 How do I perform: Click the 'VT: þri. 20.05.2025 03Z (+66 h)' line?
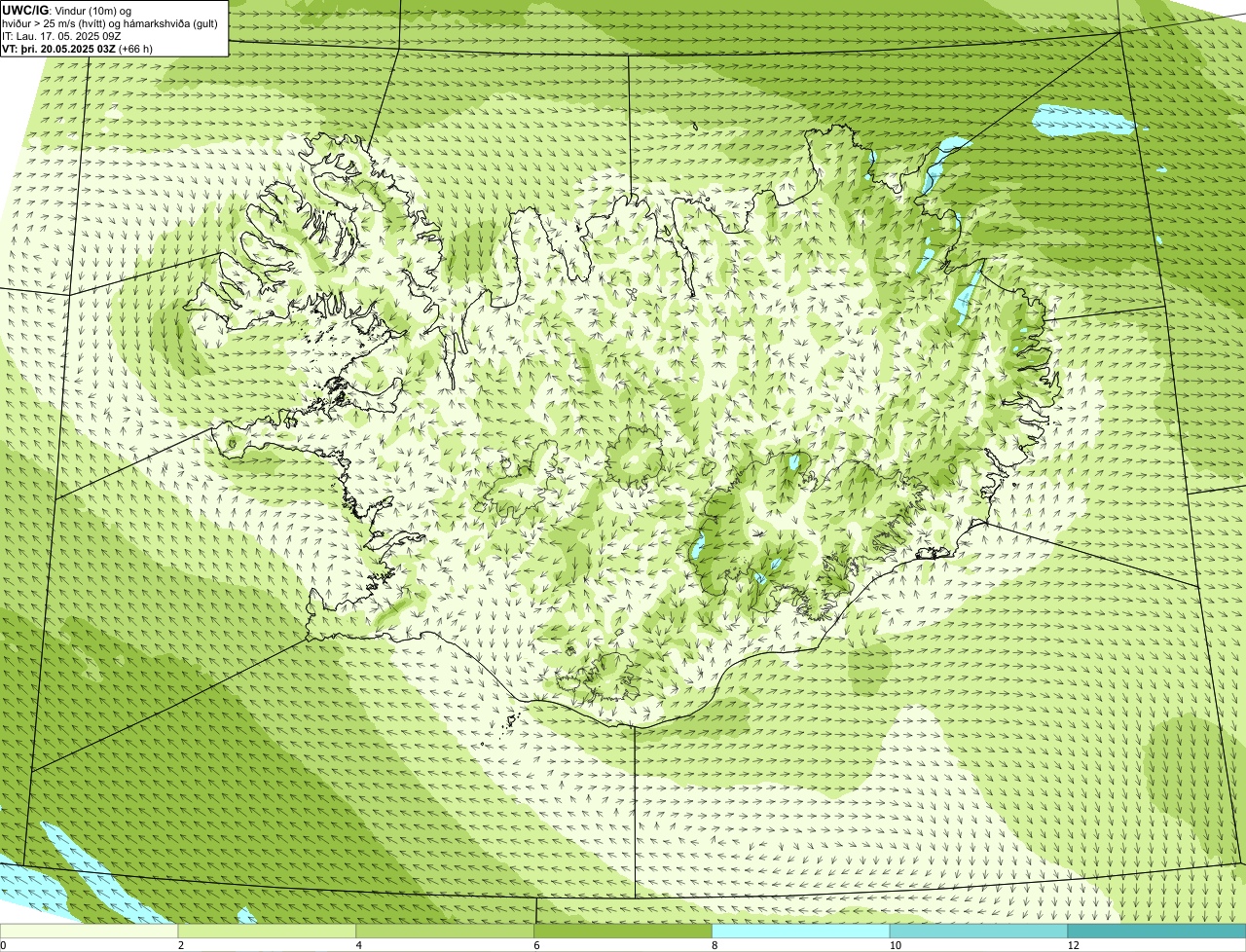coord(78,48)
